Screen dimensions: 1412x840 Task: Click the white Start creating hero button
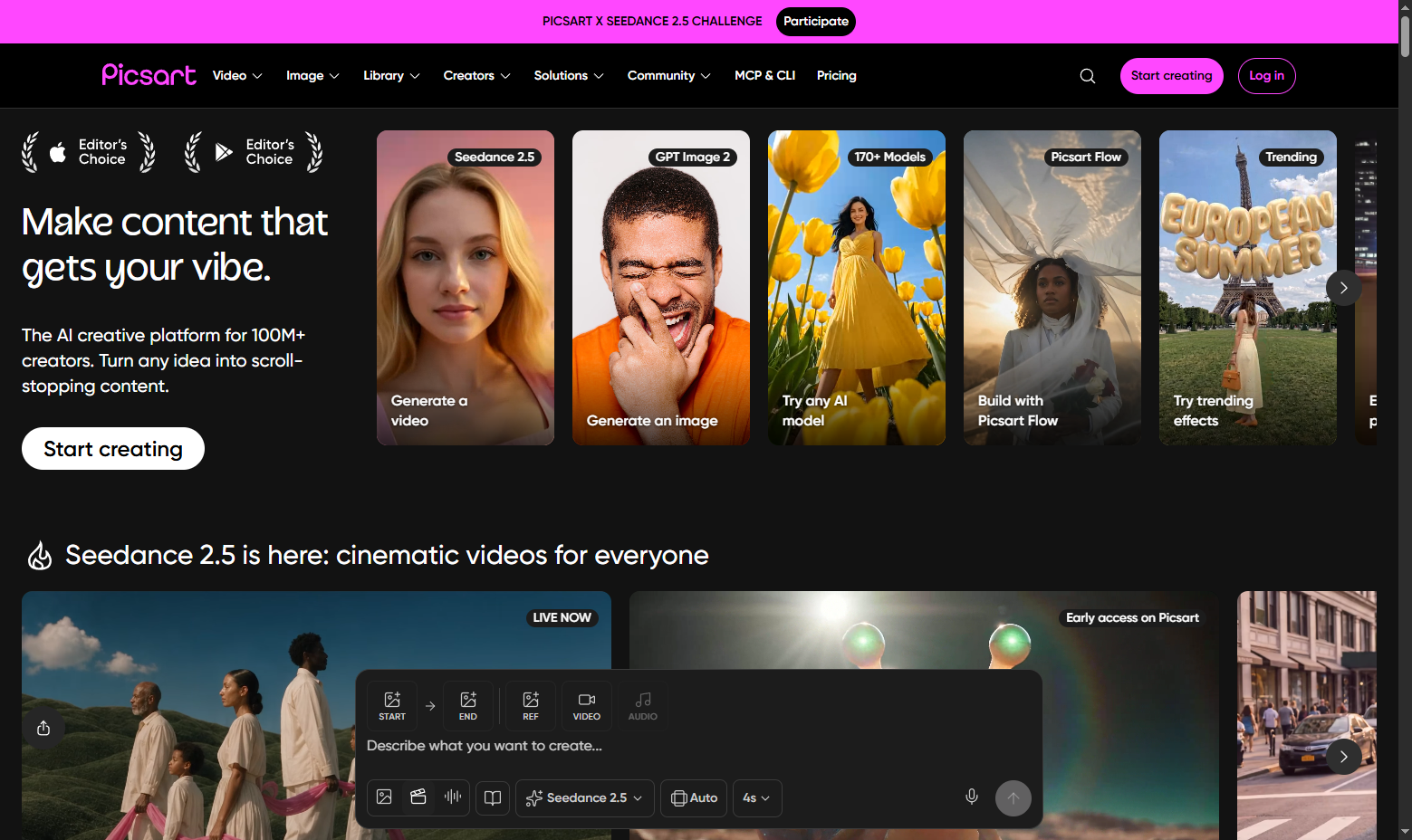[x=113, y=449]
